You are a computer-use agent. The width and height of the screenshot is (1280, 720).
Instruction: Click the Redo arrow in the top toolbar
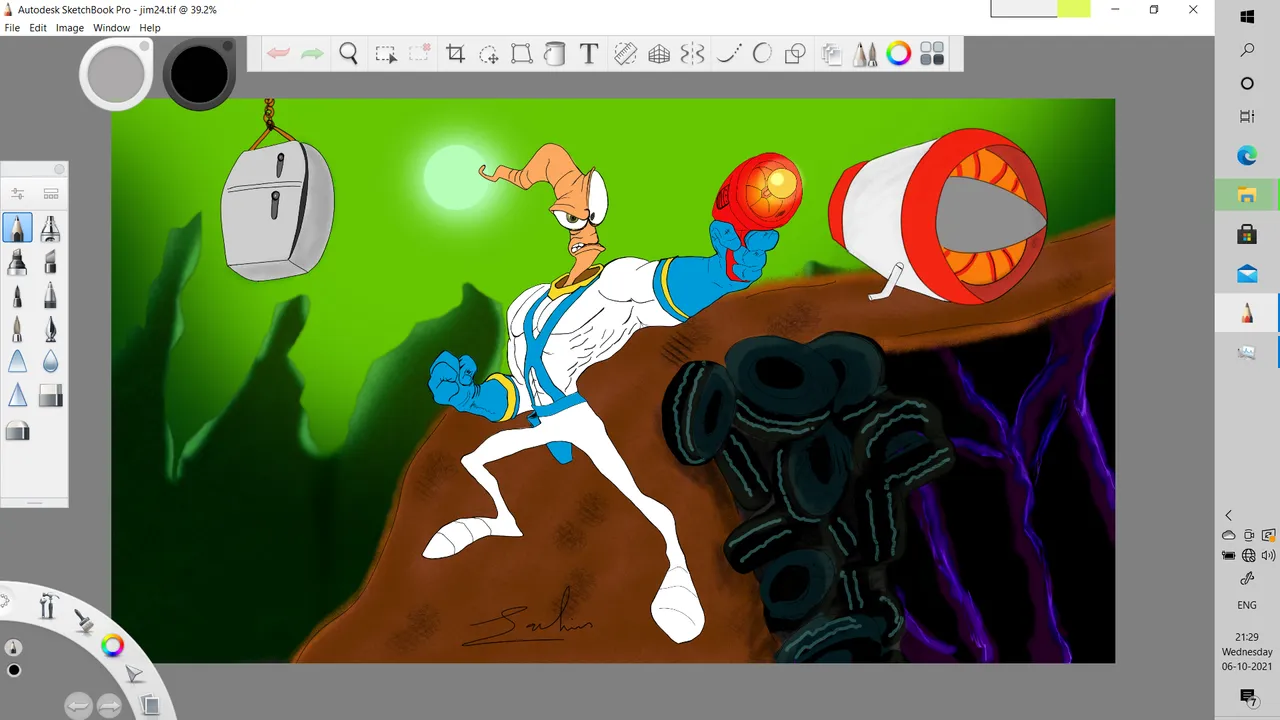coord(312,54)
